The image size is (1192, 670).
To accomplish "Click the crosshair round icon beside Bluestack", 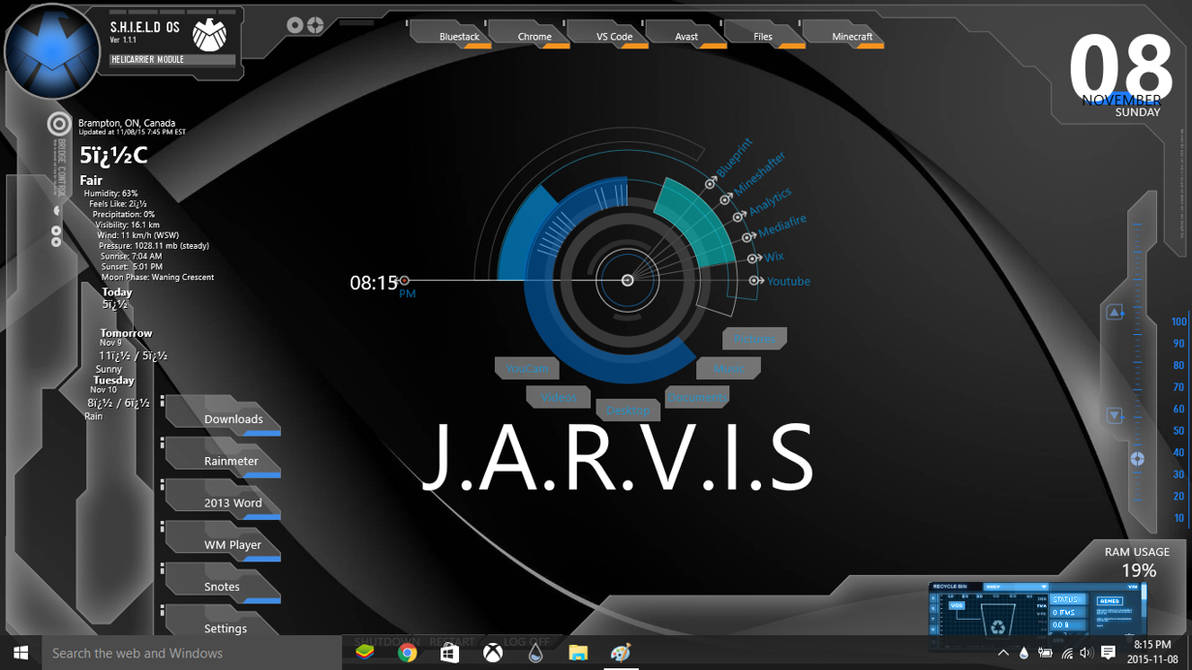I will click(x=315, y=25).
